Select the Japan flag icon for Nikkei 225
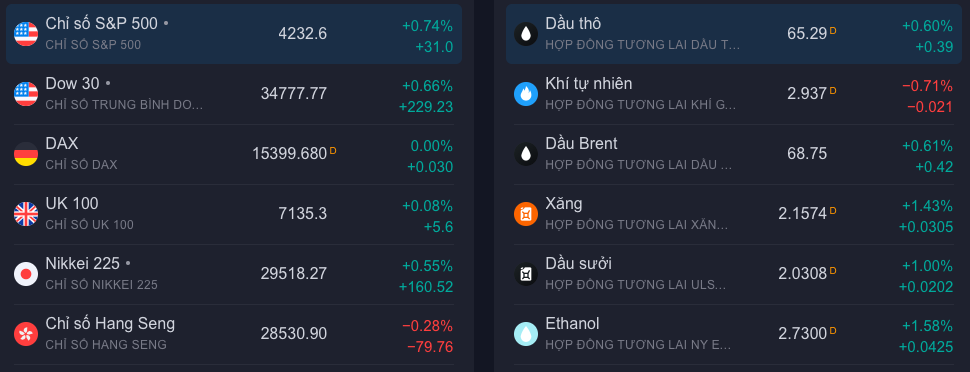Viewport: 970px width, 372px height. point(26,274)
